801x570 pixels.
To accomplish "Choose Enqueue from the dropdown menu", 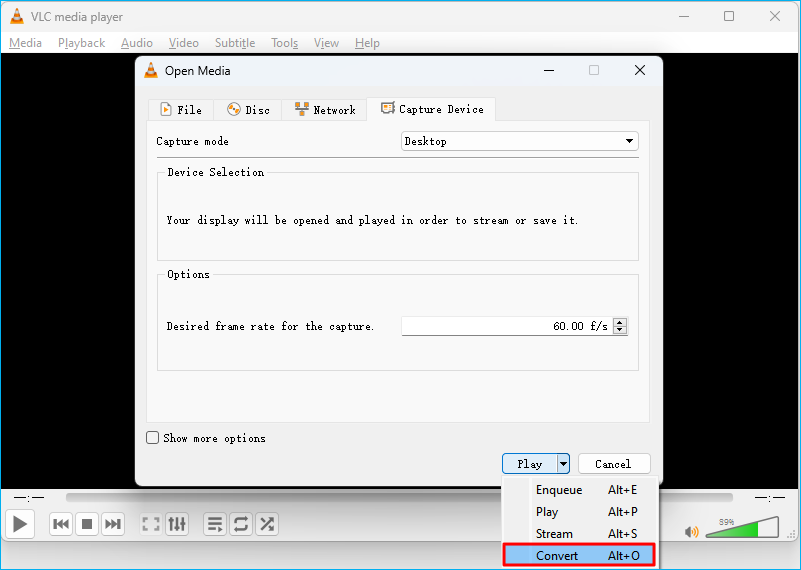I will coord(580,490).
